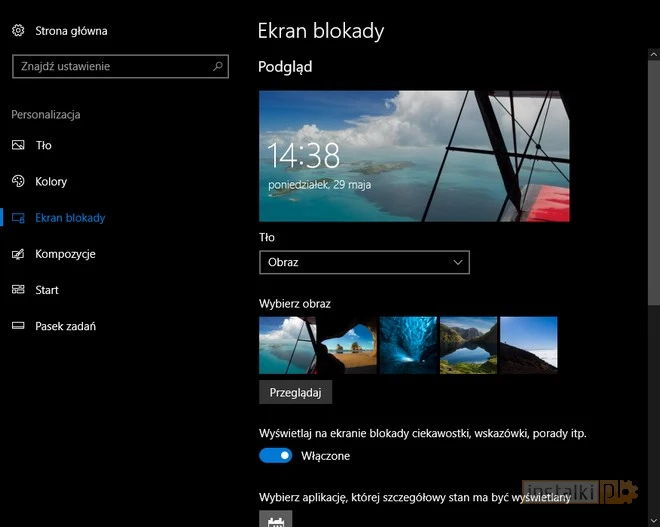This screenshot has width=660, height=527.
Task: Click the calendar app icon at bottom
Action: click(x=275, y=519)
